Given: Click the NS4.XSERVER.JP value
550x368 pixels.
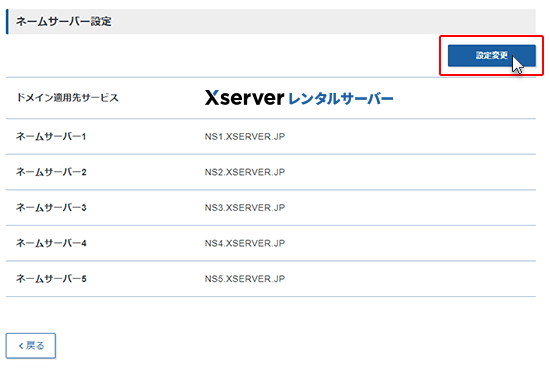Looking at the screenshot, I should pyautogui.click(x=245, y=243).
